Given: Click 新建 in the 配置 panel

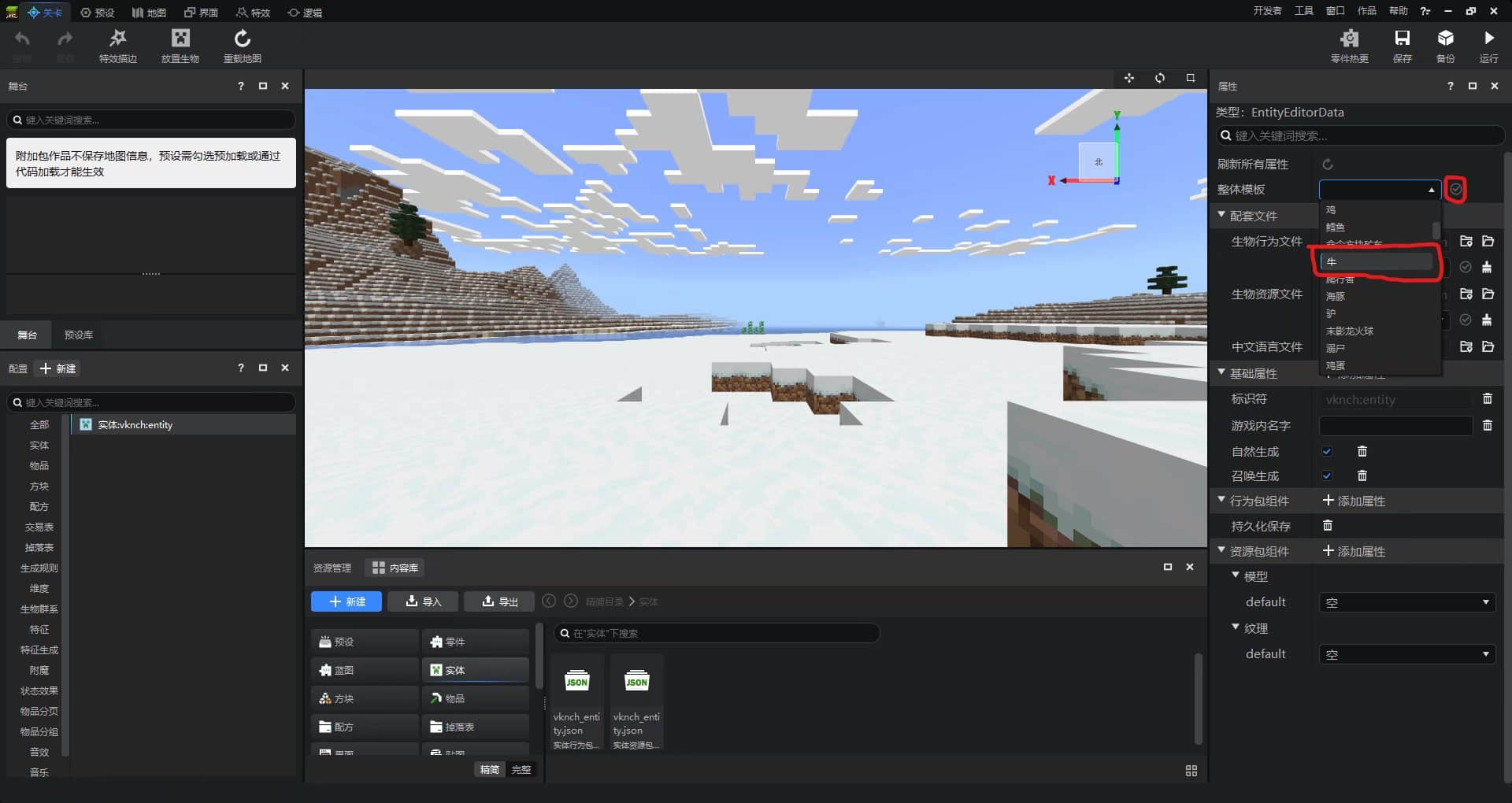Looking at the screenshot, I should [59, 368].
